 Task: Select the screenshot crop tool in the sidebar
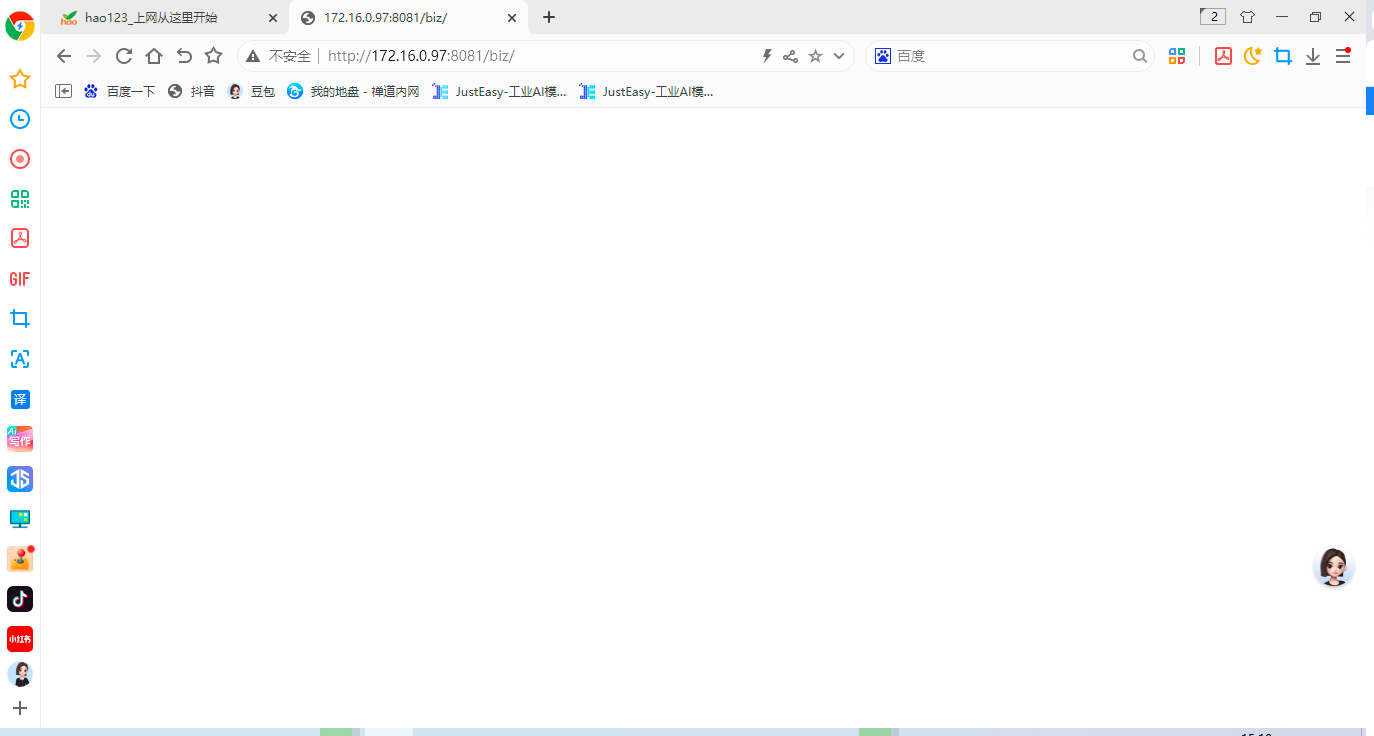[x=20, y=318]
